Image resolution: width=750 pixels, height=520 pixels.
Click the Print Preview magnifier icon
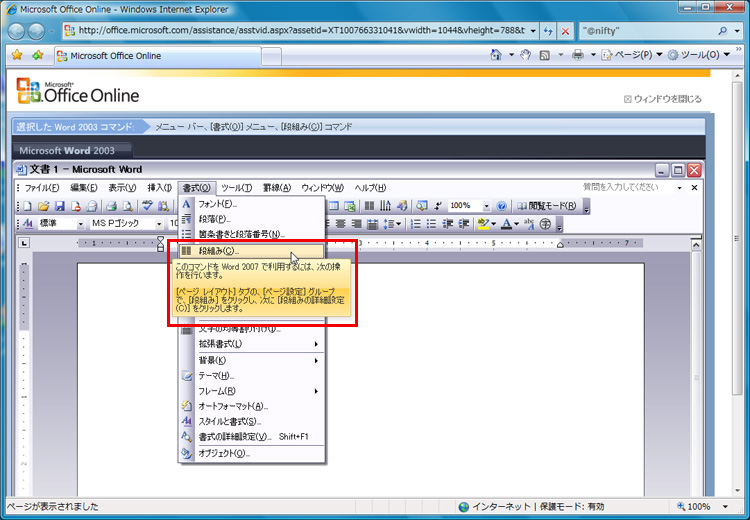coord(127,206)
